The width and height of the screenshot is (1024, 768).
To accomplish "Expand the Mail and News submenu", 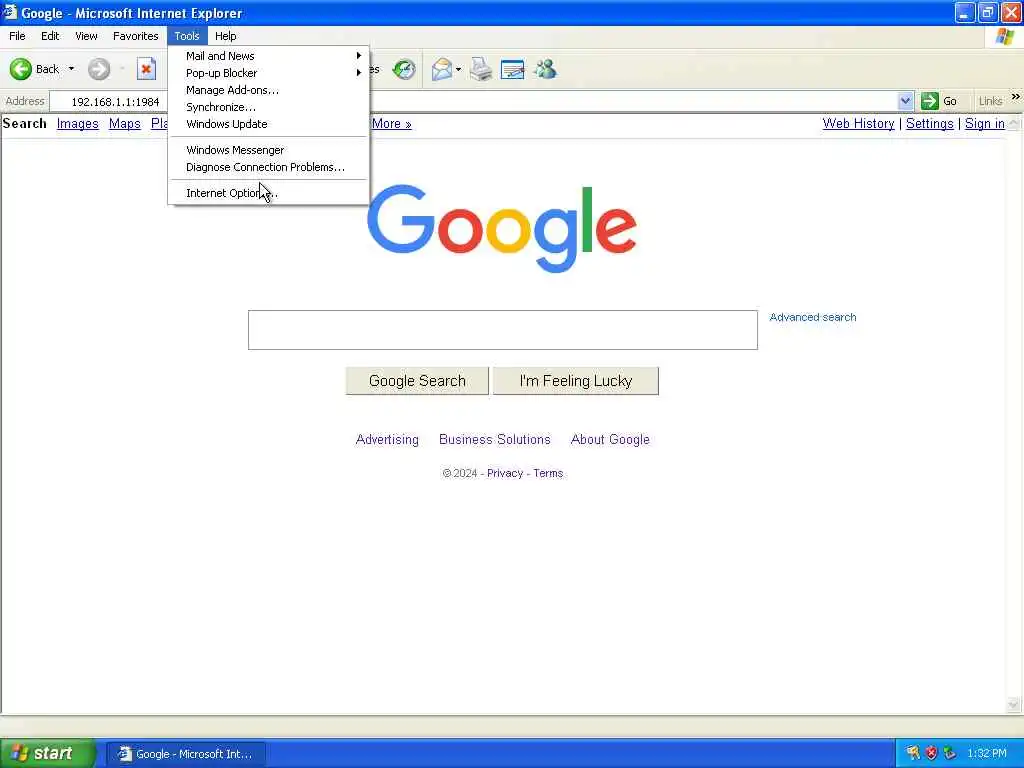I will (x=268, y=56).
